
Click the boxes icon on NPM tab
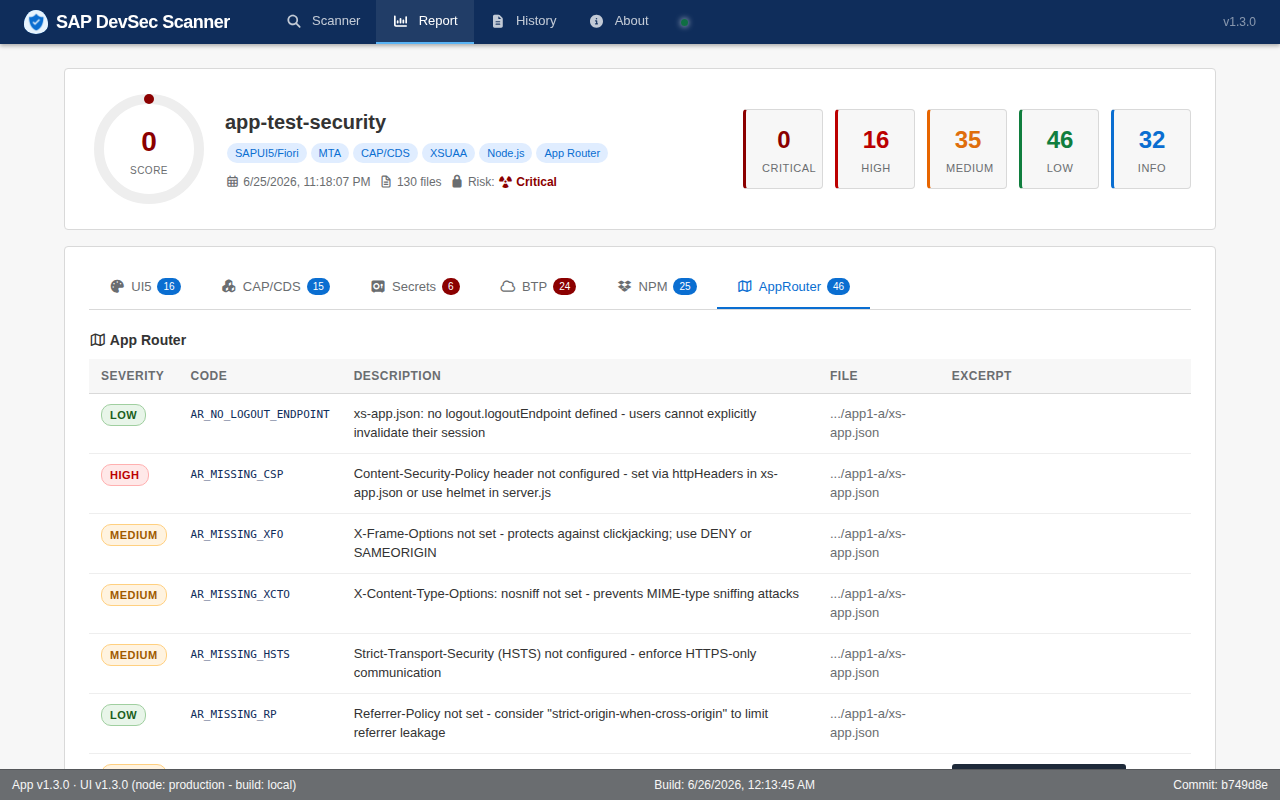(625, 286)
